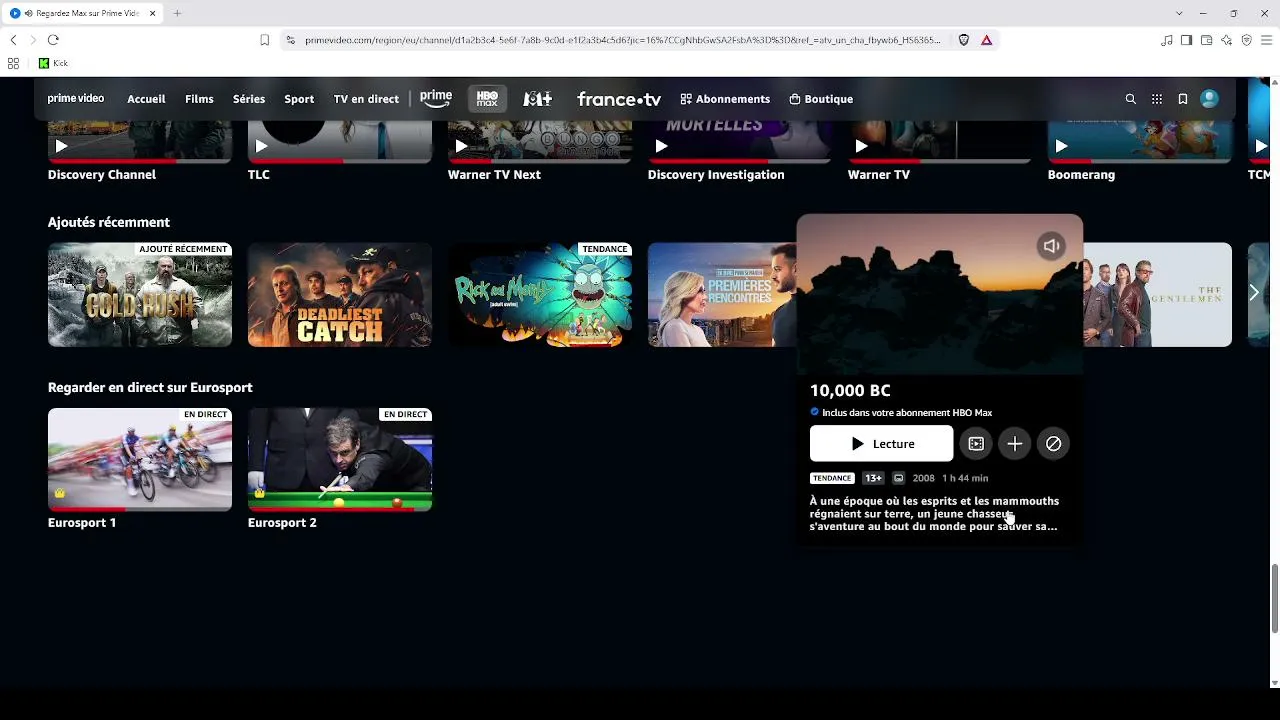Image resolution: width=1280 pixels, height=720 pixels.
Task: Open the Warner TV Next label
Action: (494, 175)
